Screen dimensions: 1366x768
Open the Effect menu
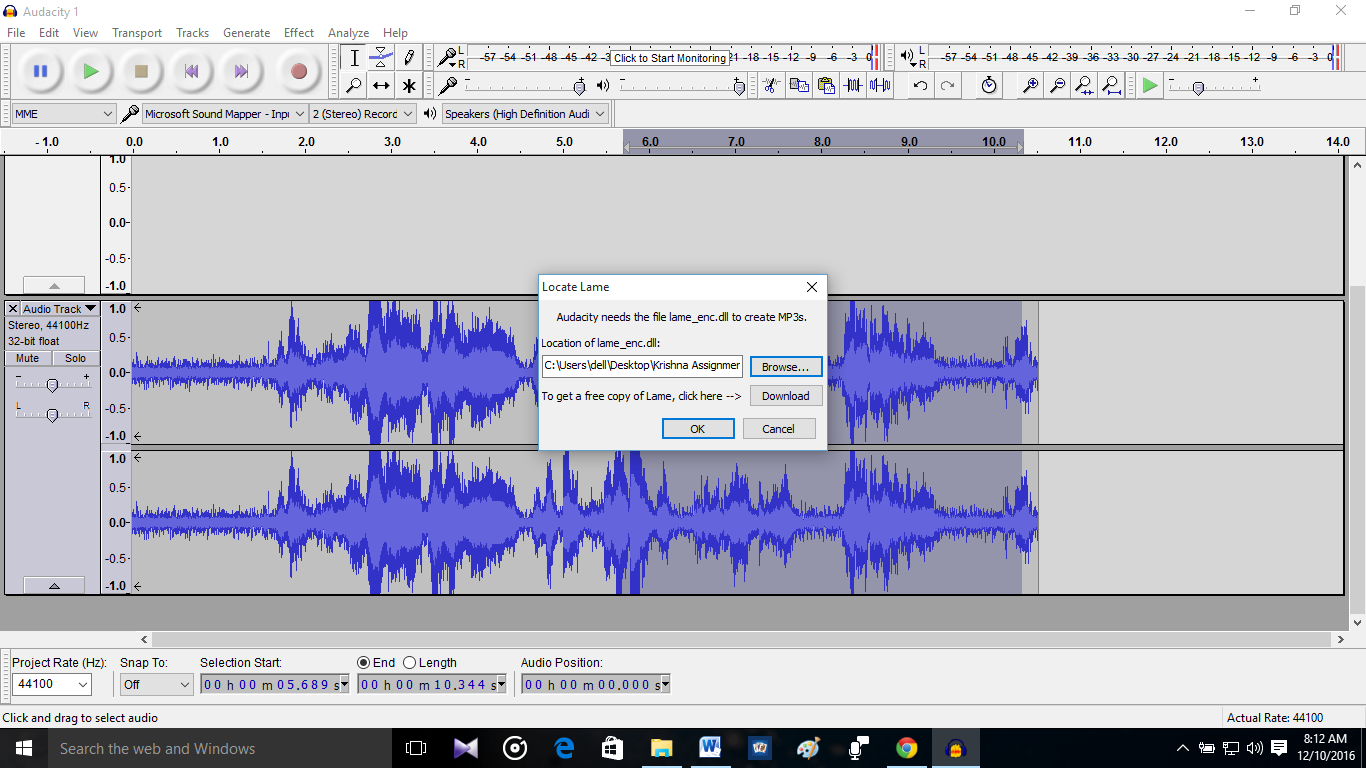click(x=299, y=33)
